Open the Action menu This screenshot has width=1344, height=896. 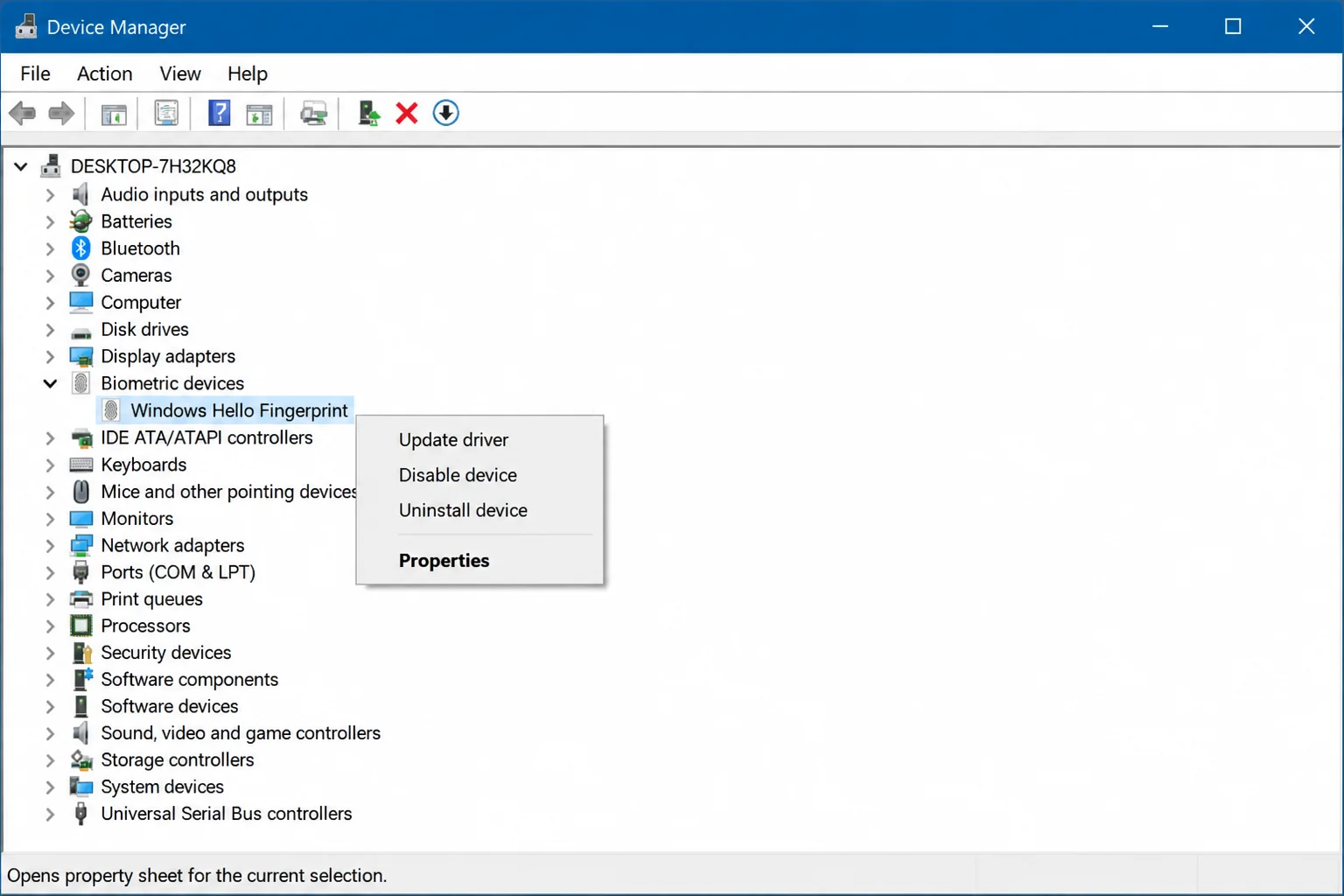pyautogui.click(x=105, y=73)
